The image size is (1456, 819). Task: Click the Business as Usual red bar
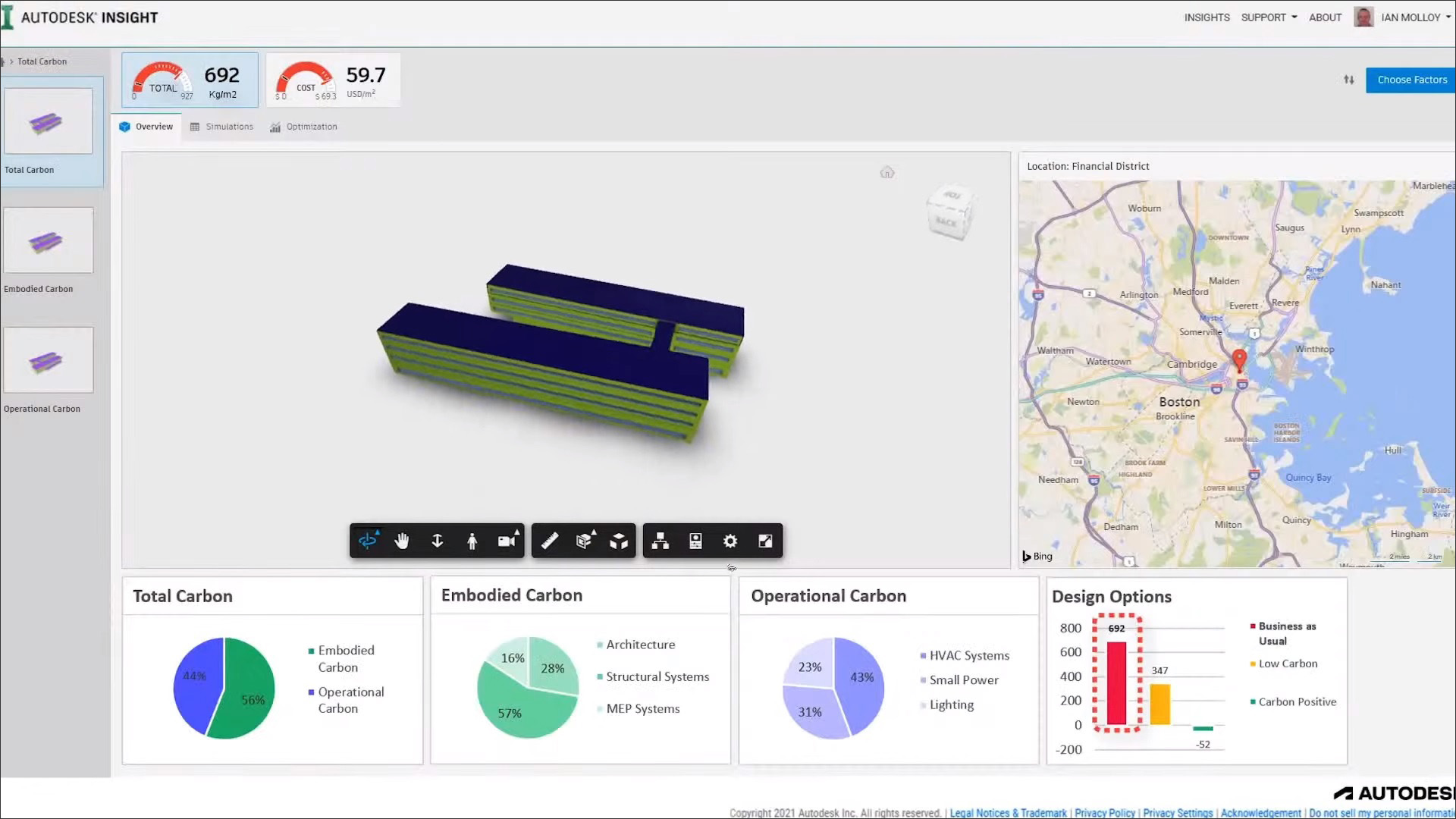pos(1116,683)
